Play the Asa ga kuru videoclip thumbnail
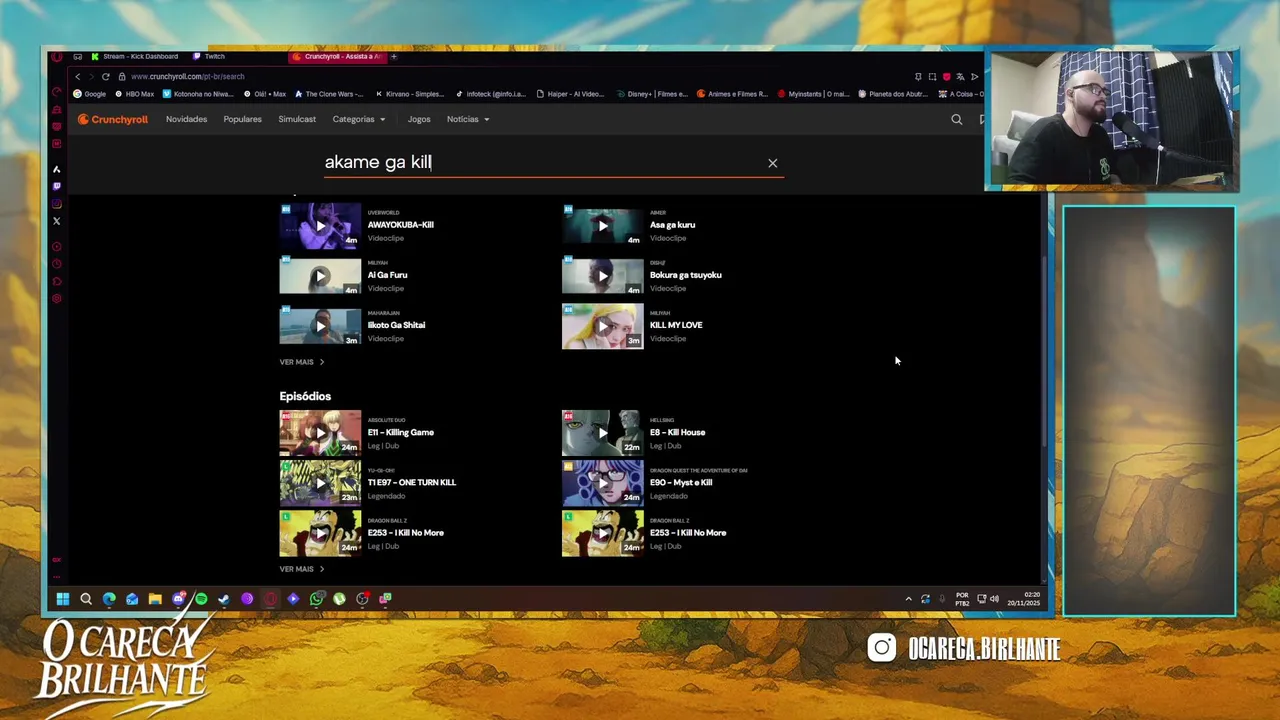 [x=602, y=226]
